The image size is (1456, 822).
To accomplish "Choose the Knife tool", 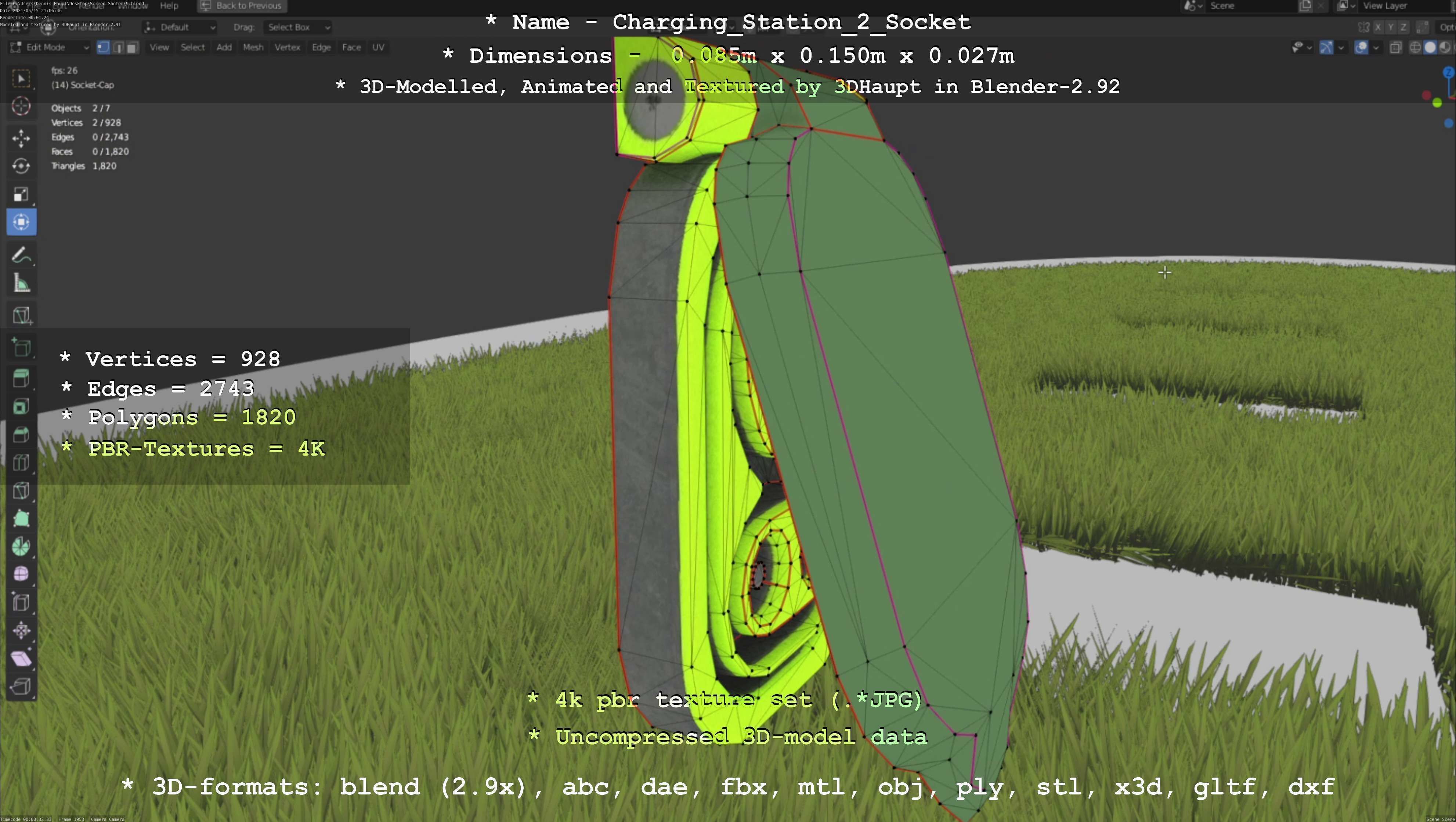I will [x=21, y=490].
